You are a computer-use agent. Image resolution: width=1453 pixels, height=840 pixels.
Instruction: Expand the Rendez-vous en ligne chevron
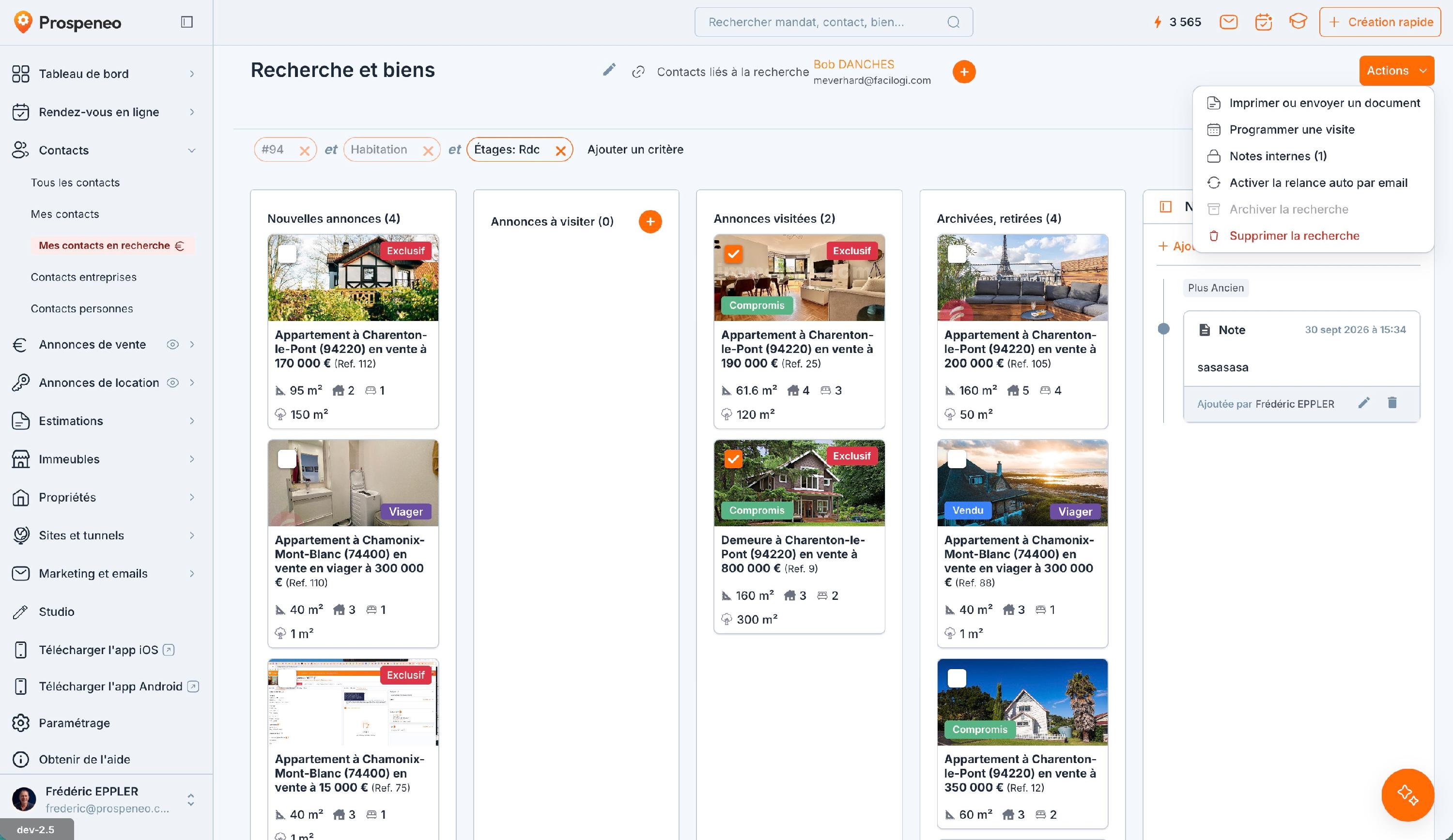click(x=192, y=112)
